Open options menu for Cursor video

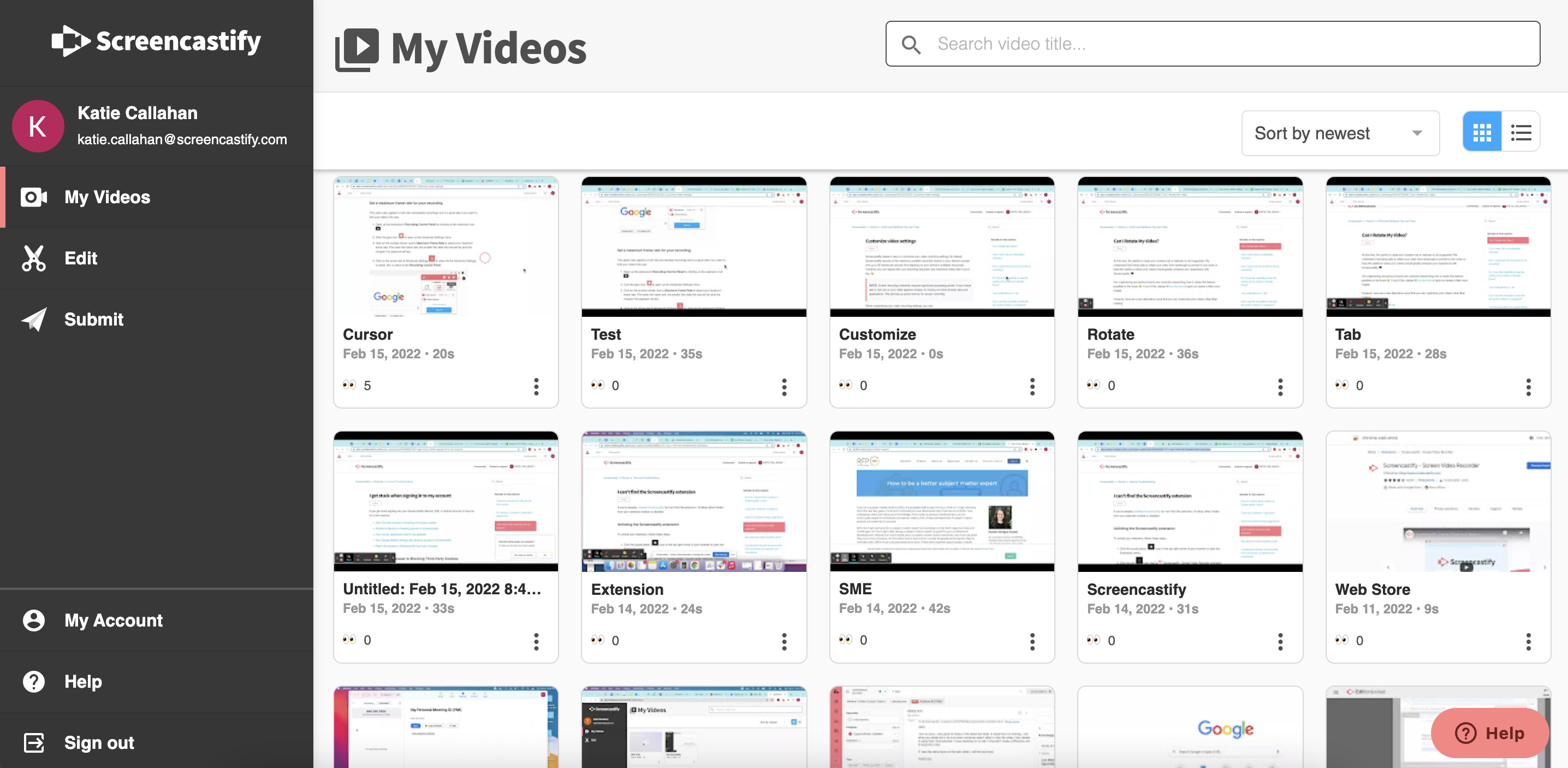536,387
